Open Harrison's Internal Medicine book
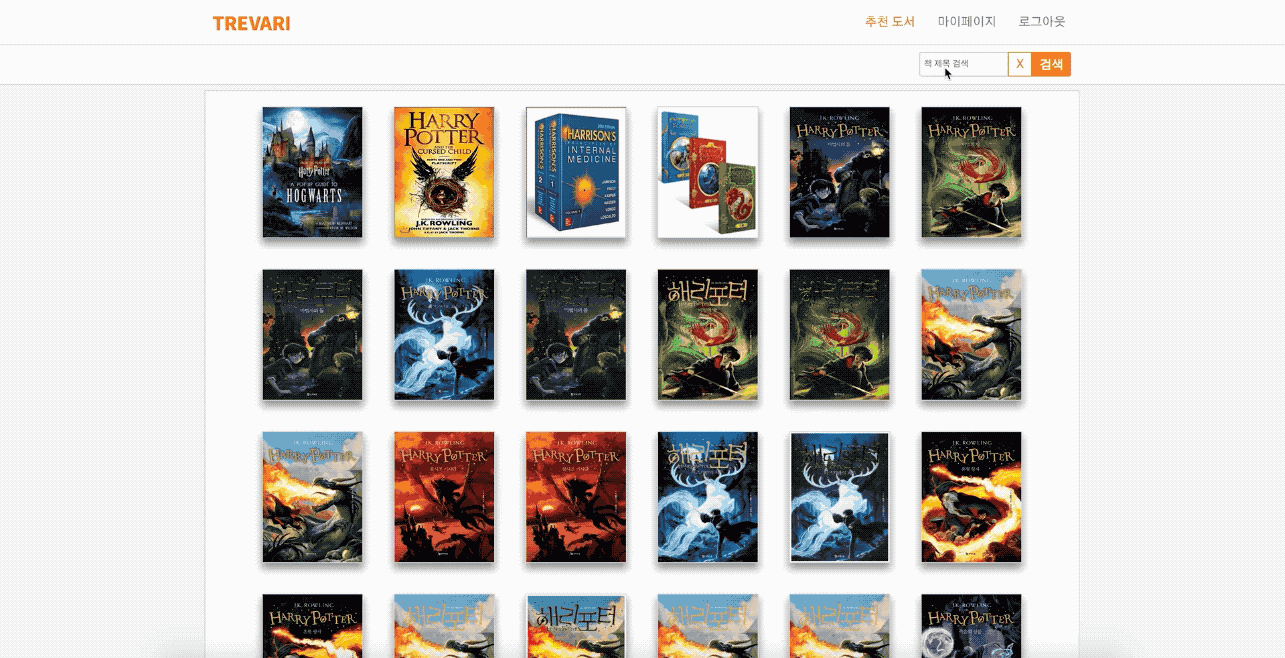This screenshot has height=658, width=1285. [x=576, y=172]
